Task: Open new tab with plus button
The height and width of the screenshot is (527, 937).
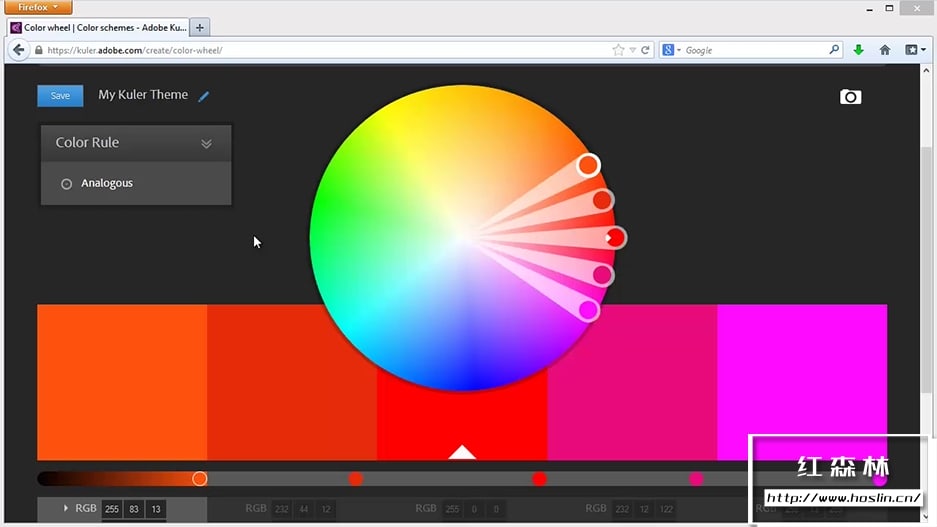Action: [x=200, y=27]
